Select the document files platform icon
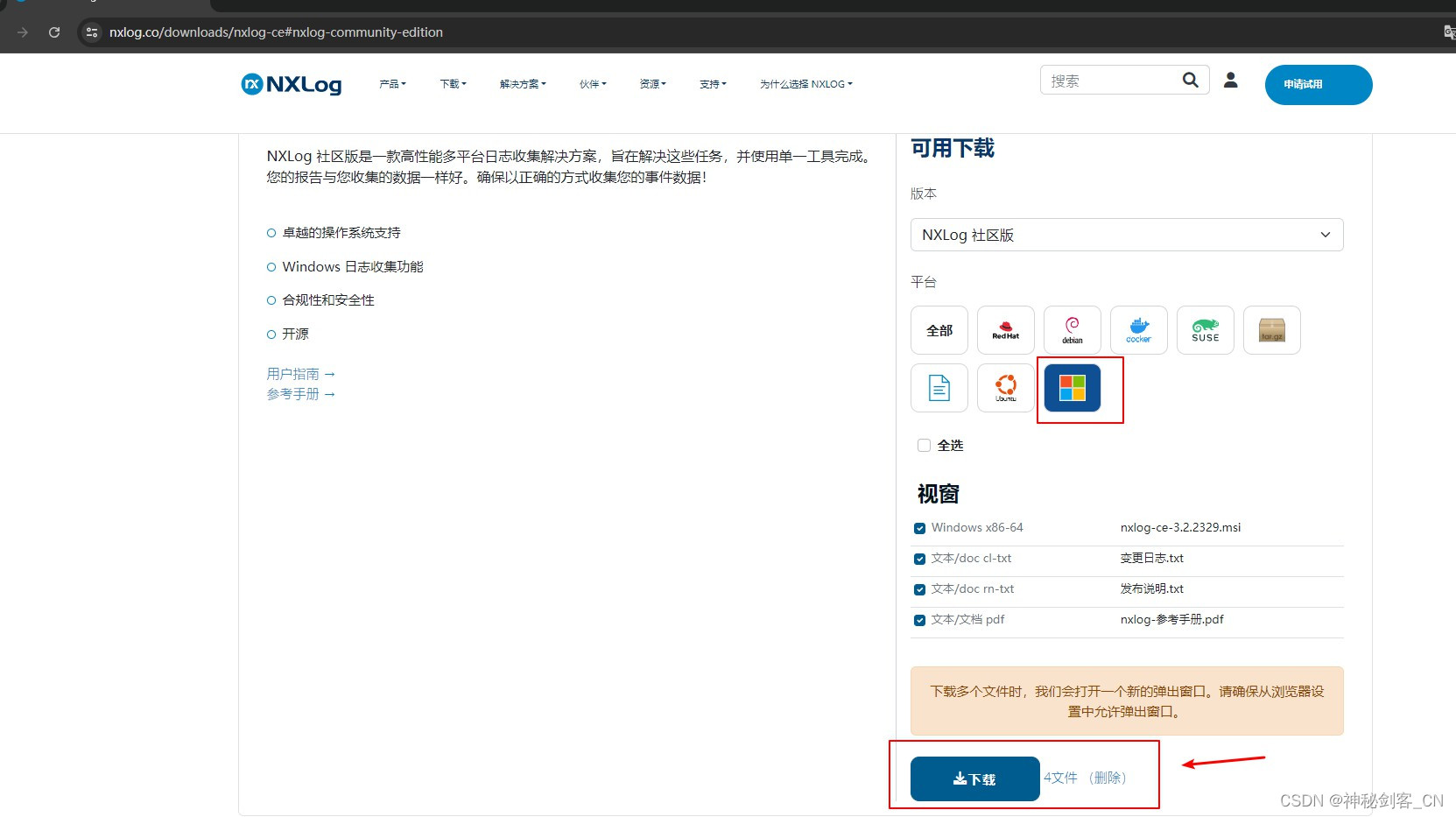Viewport: 1456px width, 817px height. point(939,388)
